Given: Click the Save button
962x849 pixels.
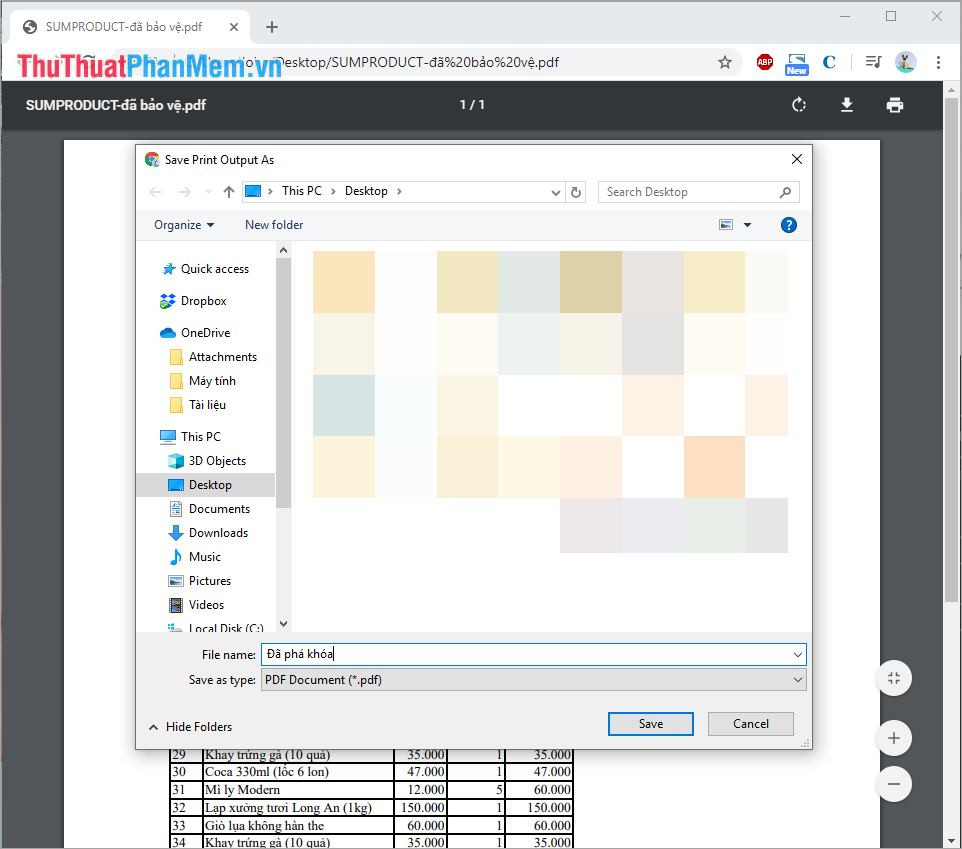Looking at the screenshot, I should (650, 724).
